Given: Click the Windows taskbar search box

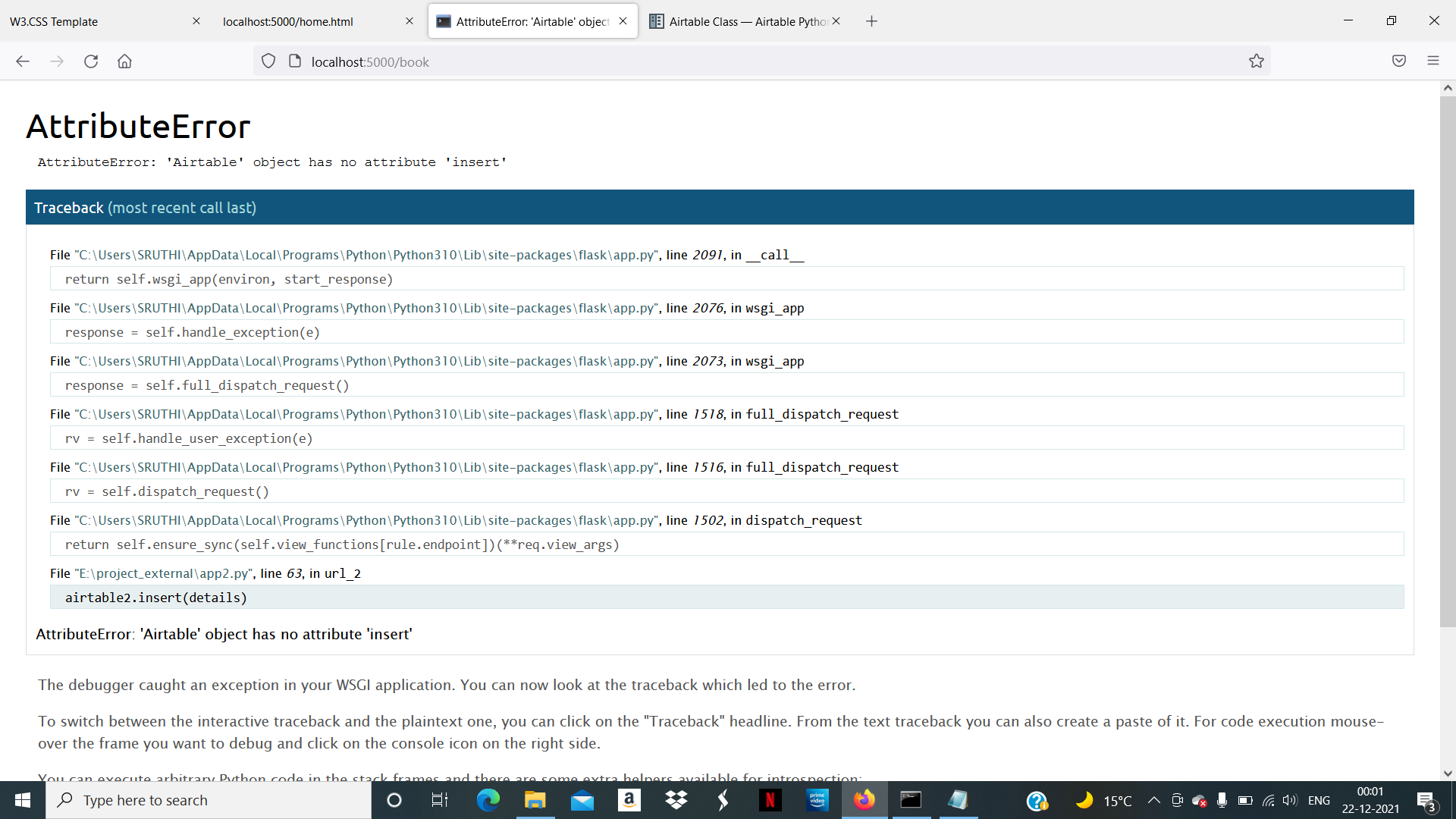Looking at the screenshot, I should 209,800.
